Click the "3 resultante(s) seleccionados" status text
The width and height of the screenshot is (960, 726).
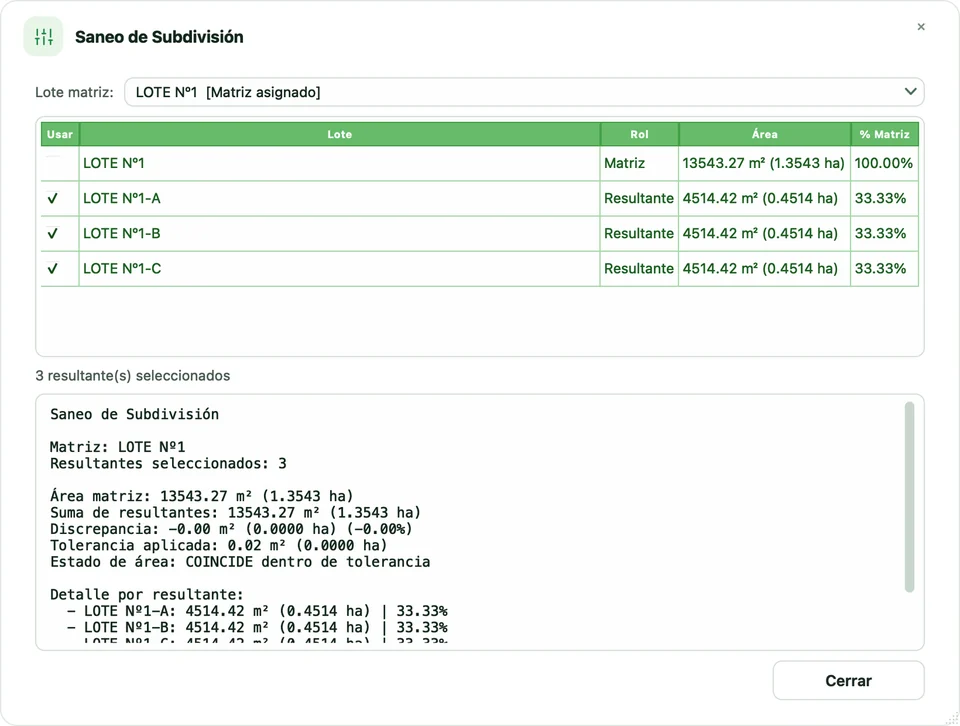point(133,375)
